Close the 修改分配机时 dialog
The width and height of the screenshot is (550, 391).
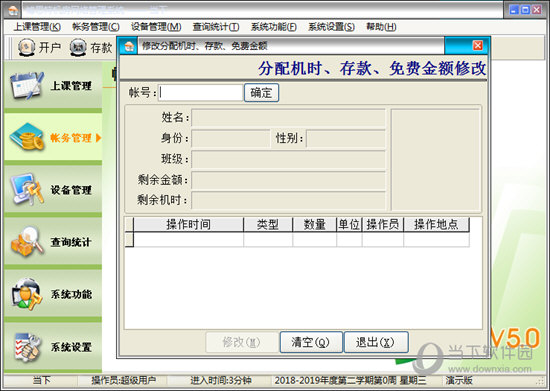tap(477, 46)
